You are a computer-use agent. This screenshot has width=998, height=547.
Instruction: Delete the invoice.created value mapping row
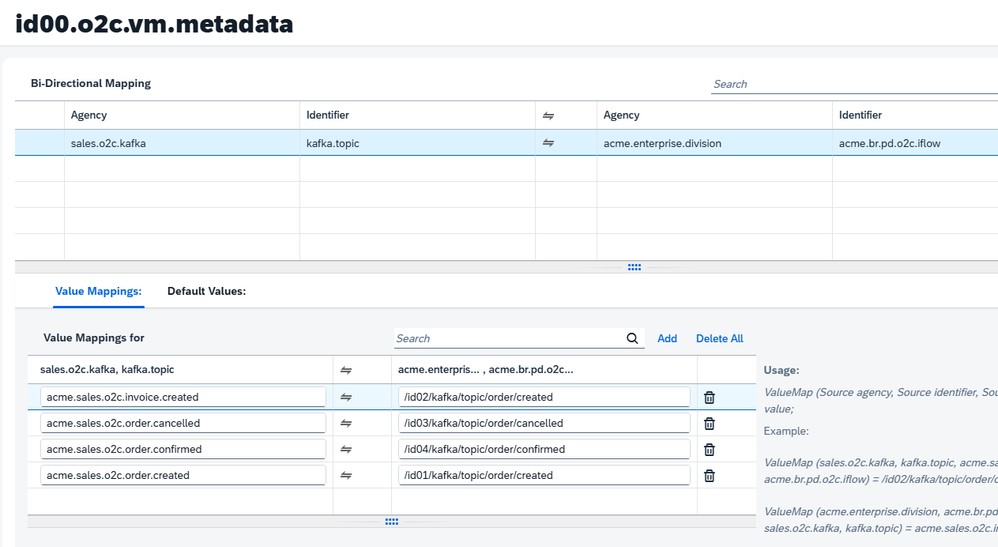(709, 397)
